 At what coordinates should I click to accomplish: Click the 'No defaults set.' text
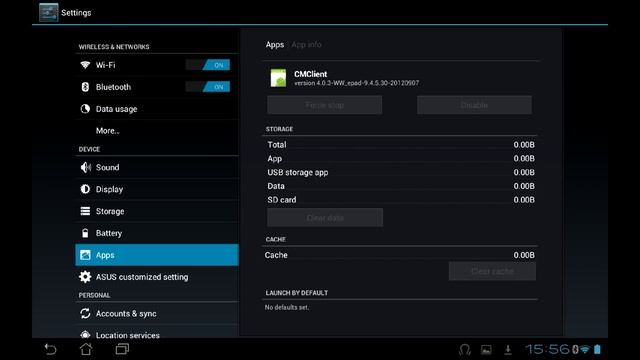(287, 307)
